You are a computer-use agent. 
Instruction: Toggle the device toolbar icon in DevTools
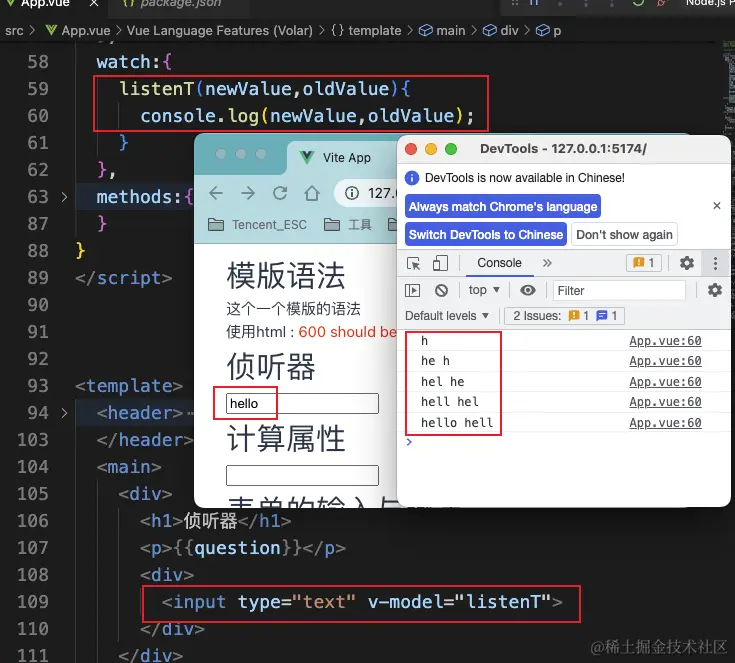pos(440,263)
